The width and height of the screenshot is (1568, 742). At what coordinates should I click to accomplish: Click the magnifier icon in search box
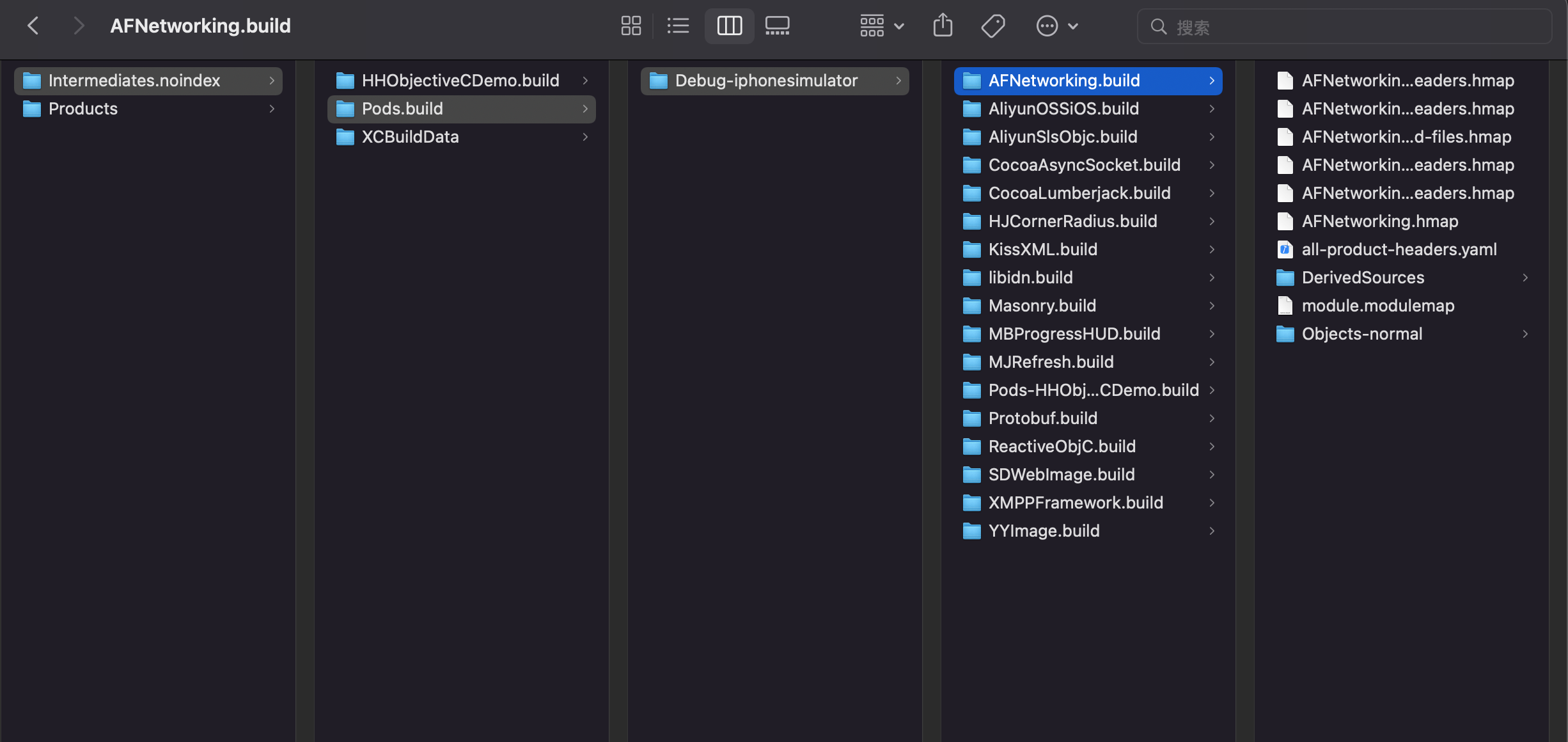1158,27
